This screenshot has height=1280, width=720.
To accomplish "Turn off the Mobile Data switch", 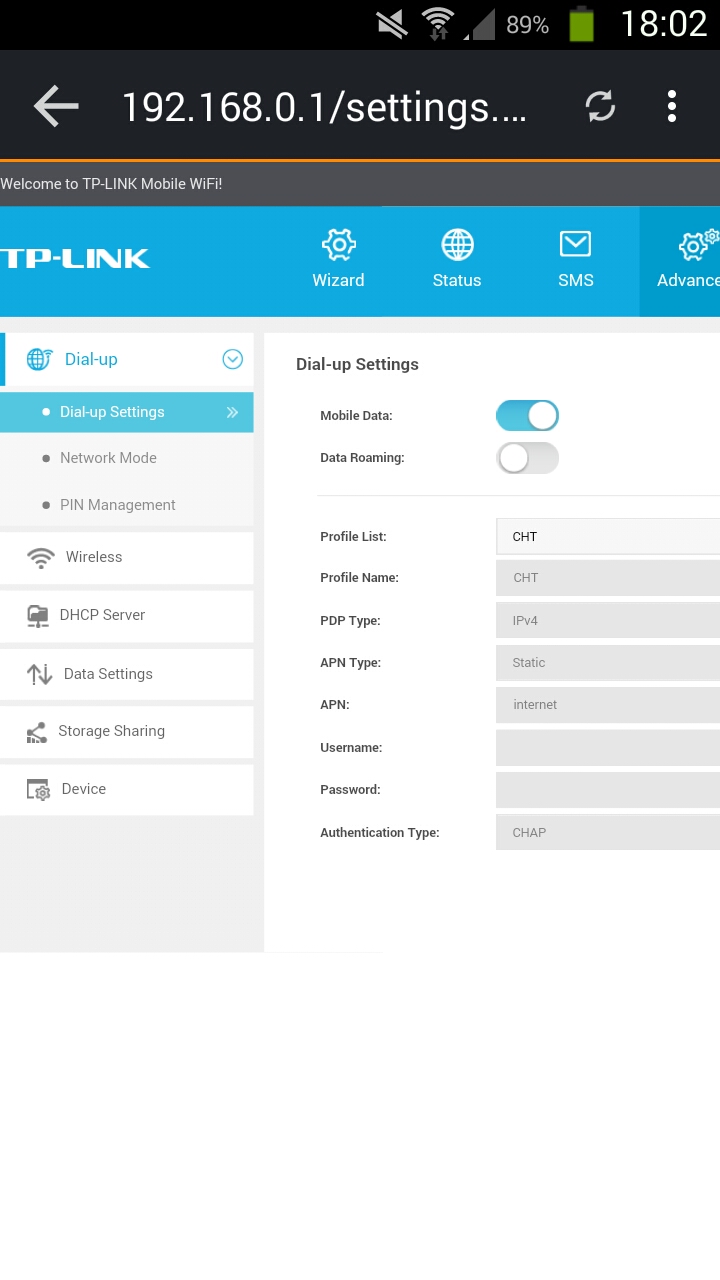I will click(x=527, y=415).
